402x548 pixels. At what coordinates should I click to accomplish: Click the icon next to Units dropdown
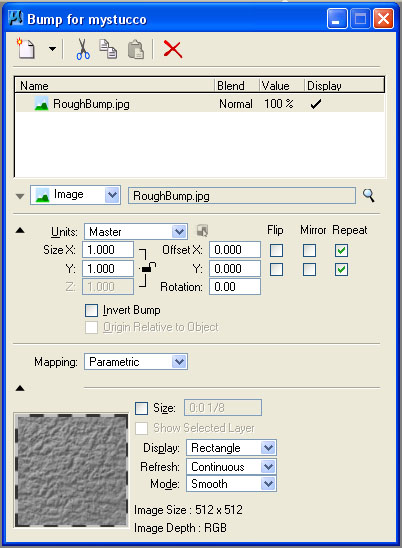[x=202, y=231]
